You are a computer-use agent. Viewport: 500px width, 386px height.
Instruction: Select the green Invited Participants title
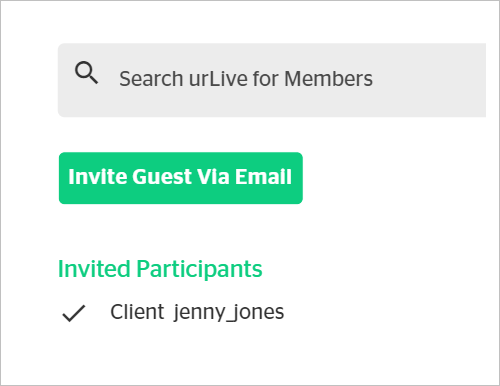(x=160, y=269)
